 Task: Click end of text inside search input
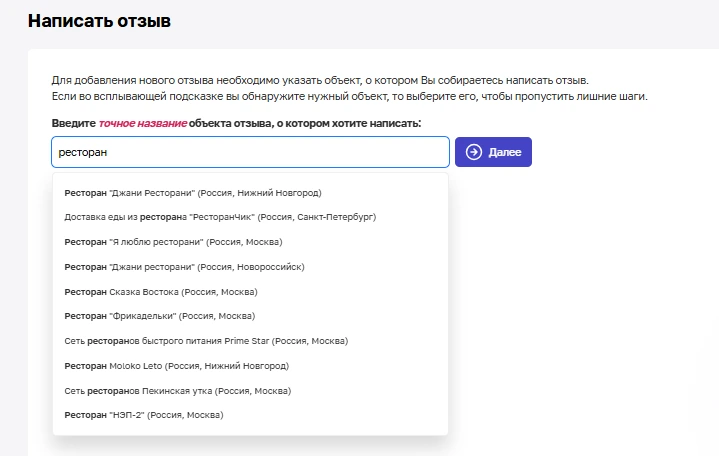point(108,152)
